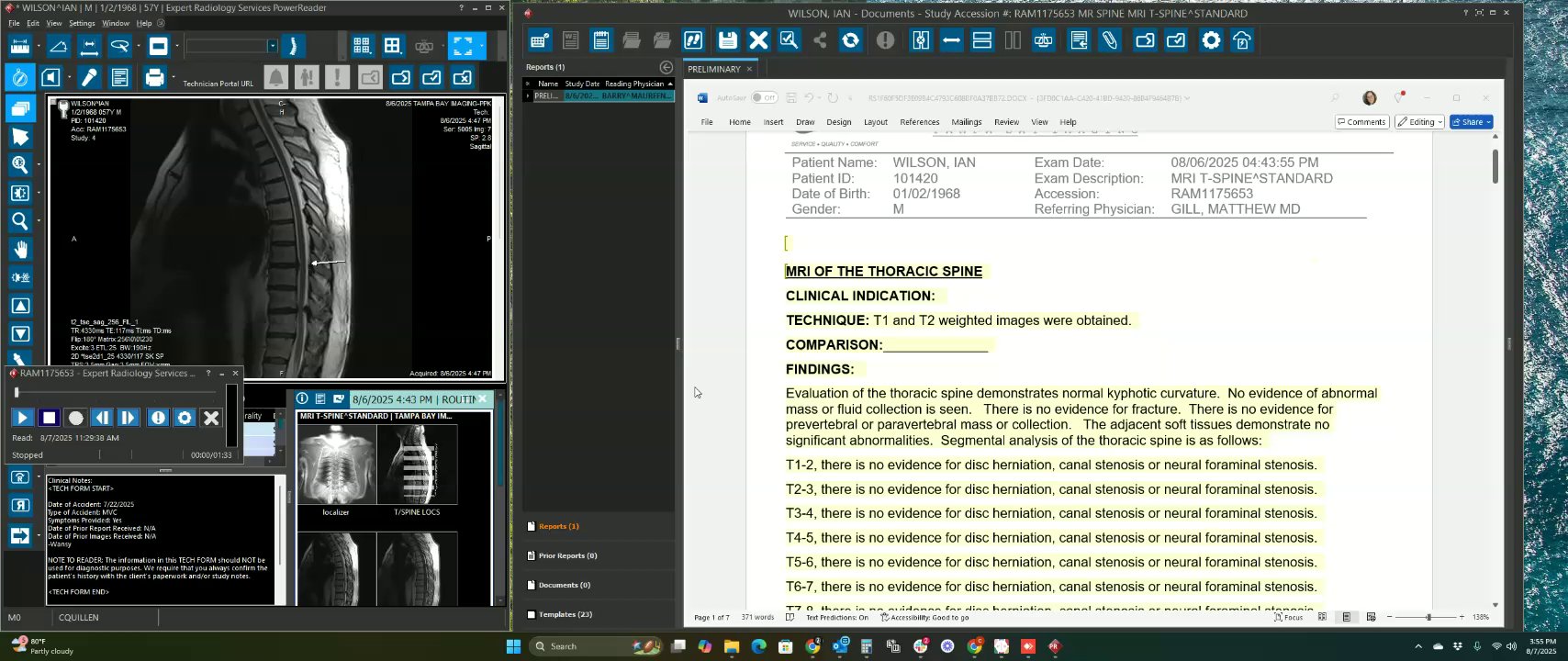1568x661 pixels.
Task: Click the study info icon above thumbnails
Action: (x=302, y=399)
